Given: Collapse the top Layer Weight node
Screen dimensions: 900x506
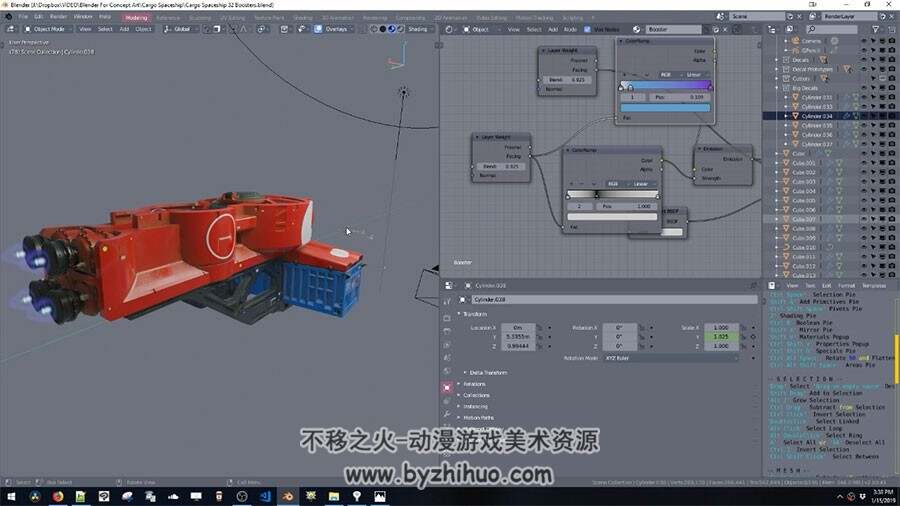Looking at the screenshot, I should point(544,50).
